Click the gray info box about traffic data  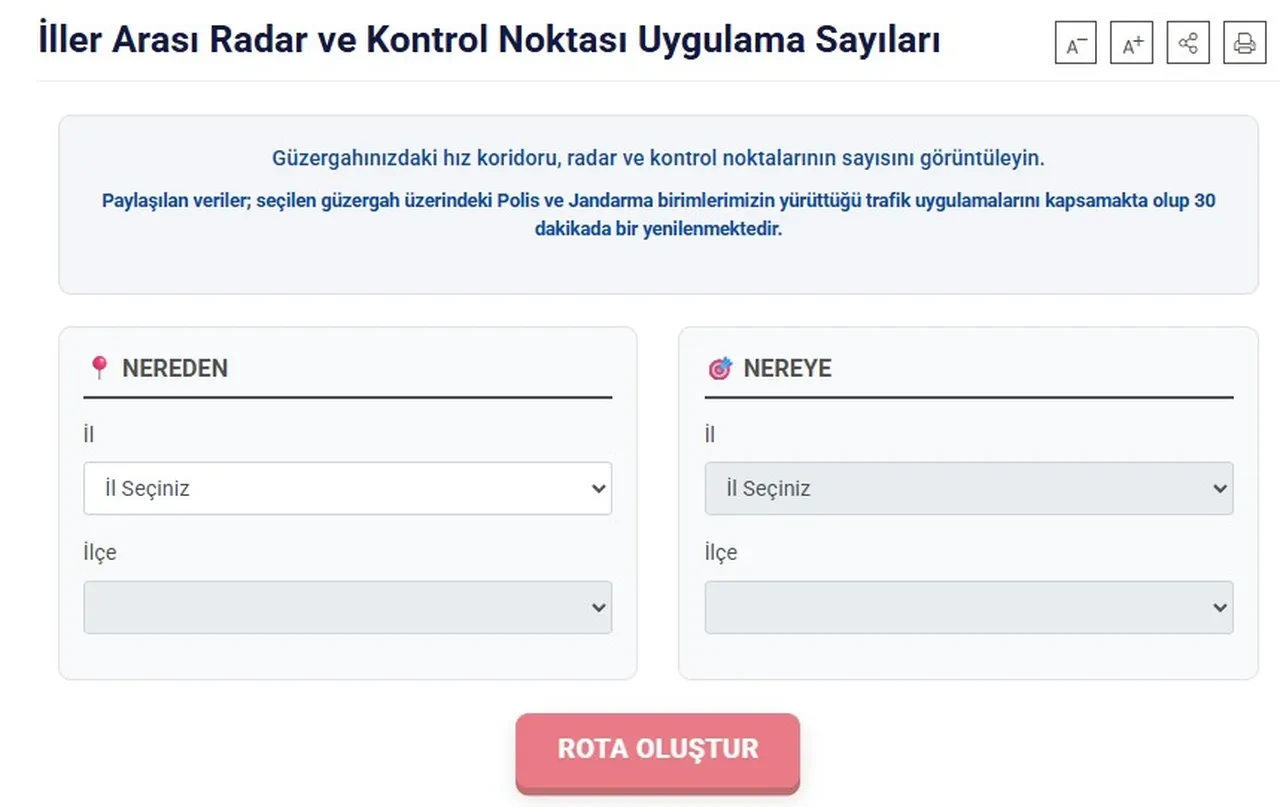[659, 200]
